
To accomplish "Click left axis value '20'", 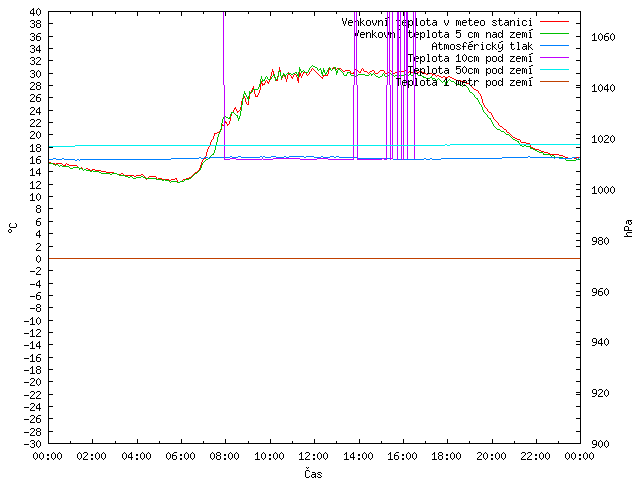I will pyautogui.click(x=36, y=136).
